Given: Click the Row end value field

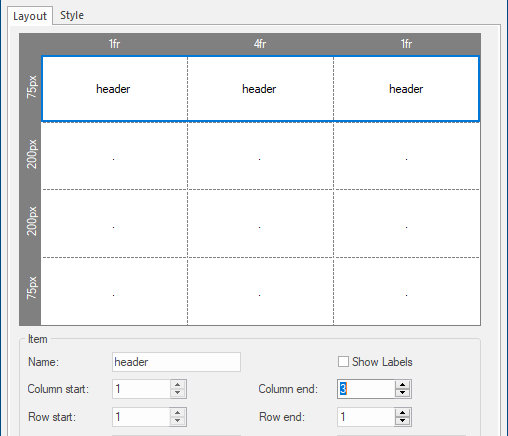Looking at the screenshot, I should (366, 417).
